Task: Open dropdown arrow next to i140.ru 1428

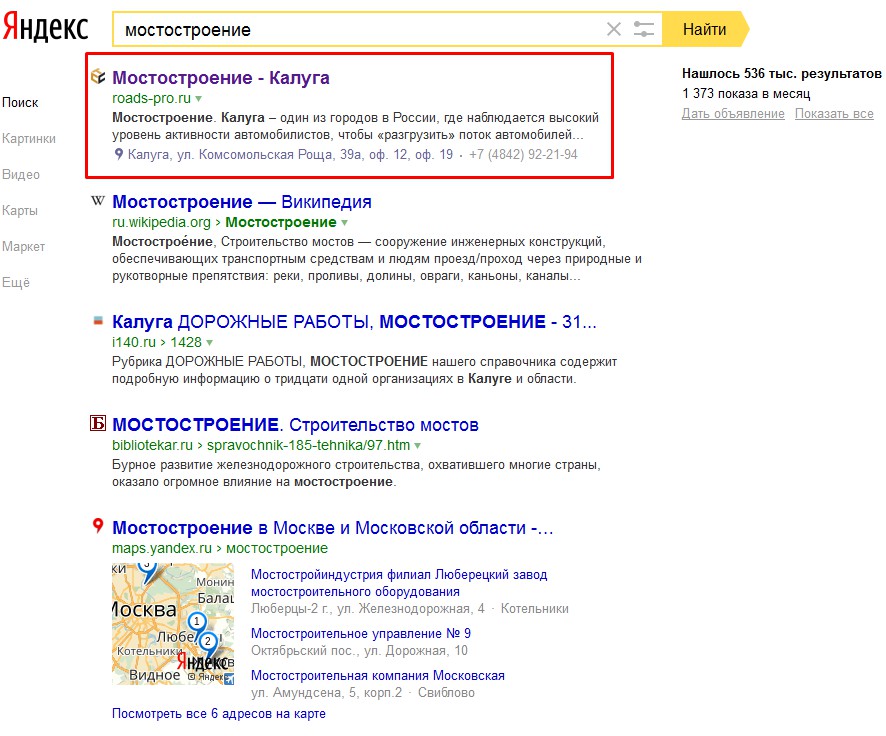Action: (x=210, y=343)
